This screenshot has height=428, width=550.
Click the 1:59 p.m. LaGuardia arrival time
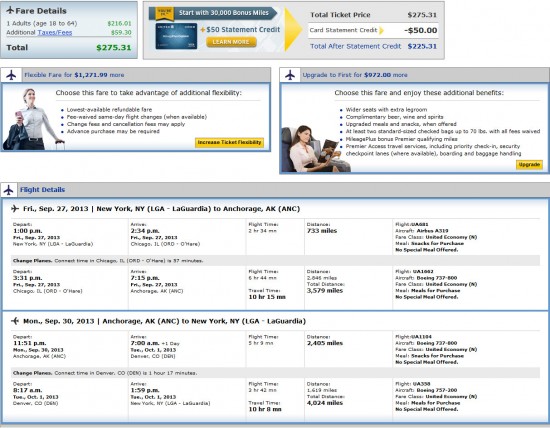click(x=145, y=390)
